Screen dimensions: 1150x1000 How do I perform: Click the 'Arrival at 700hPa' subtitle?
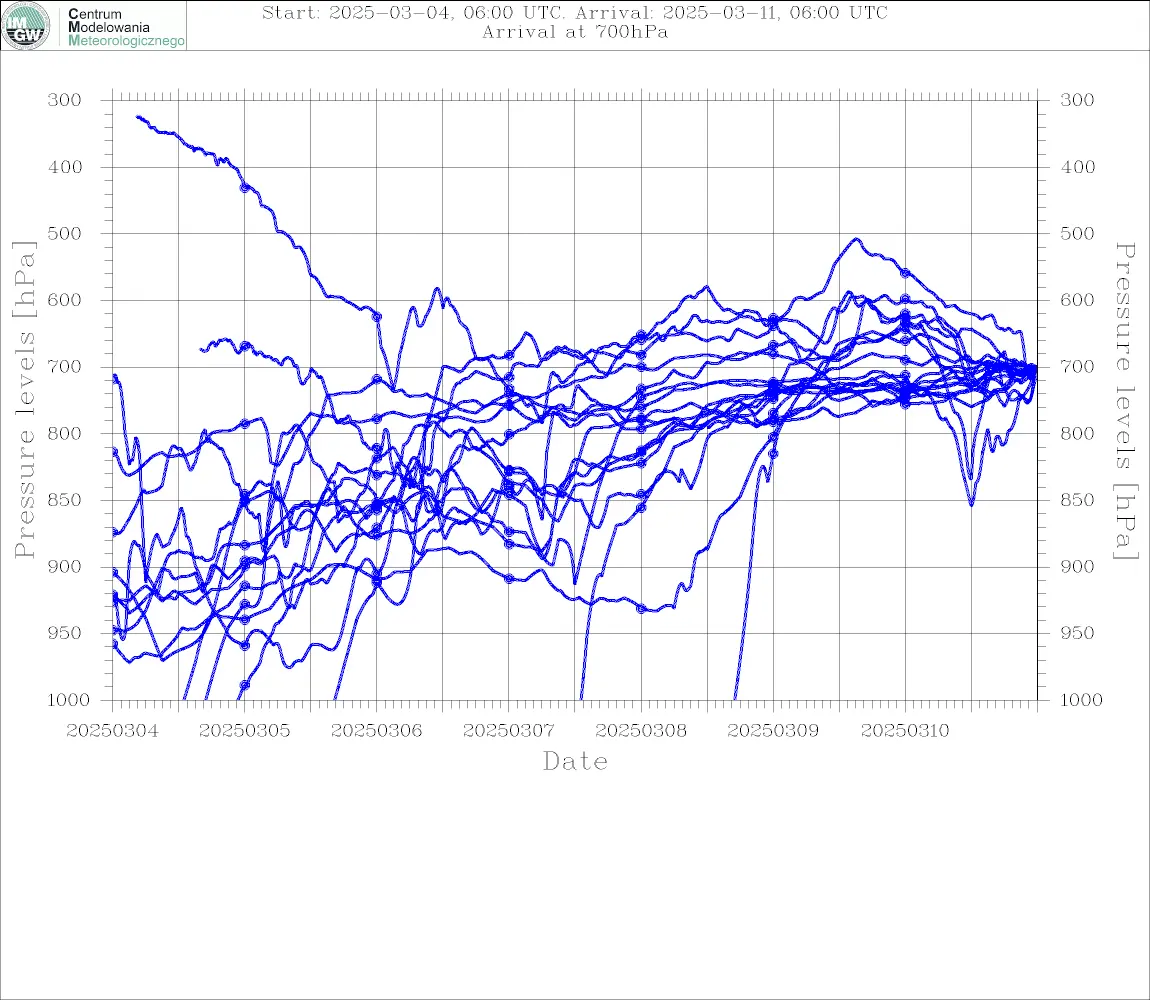574,32
